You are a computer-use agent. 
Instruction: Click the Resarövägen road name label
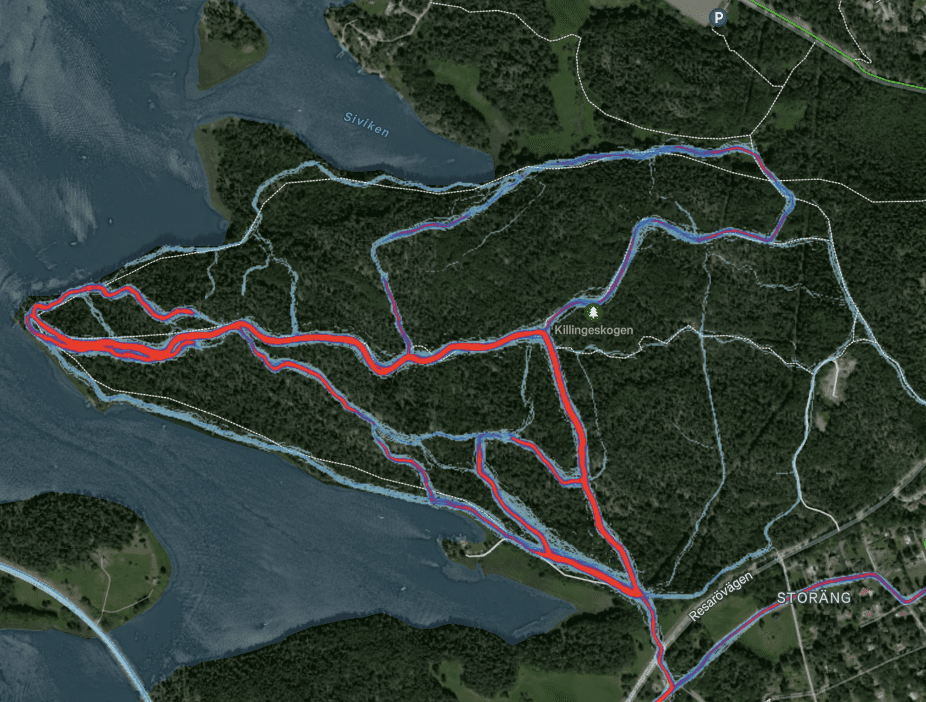point(720,596)
